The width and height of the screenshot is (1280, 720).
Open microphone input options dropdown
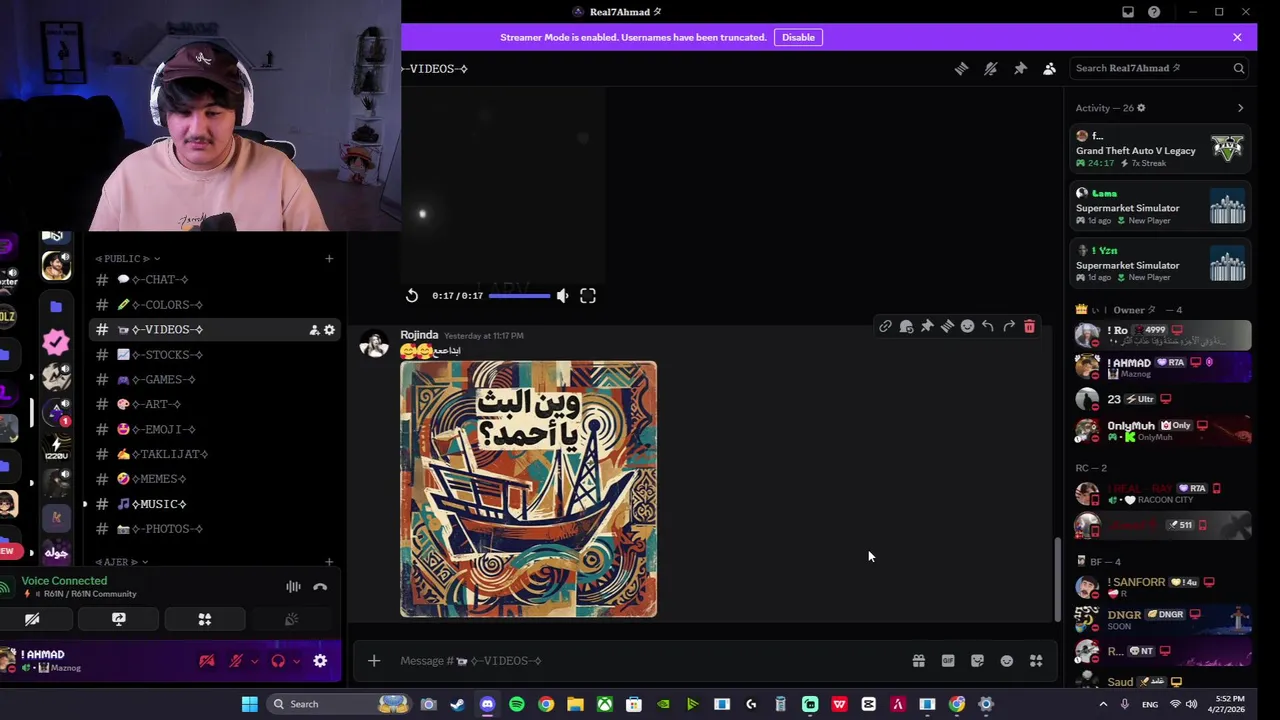[x=254, y=661]
